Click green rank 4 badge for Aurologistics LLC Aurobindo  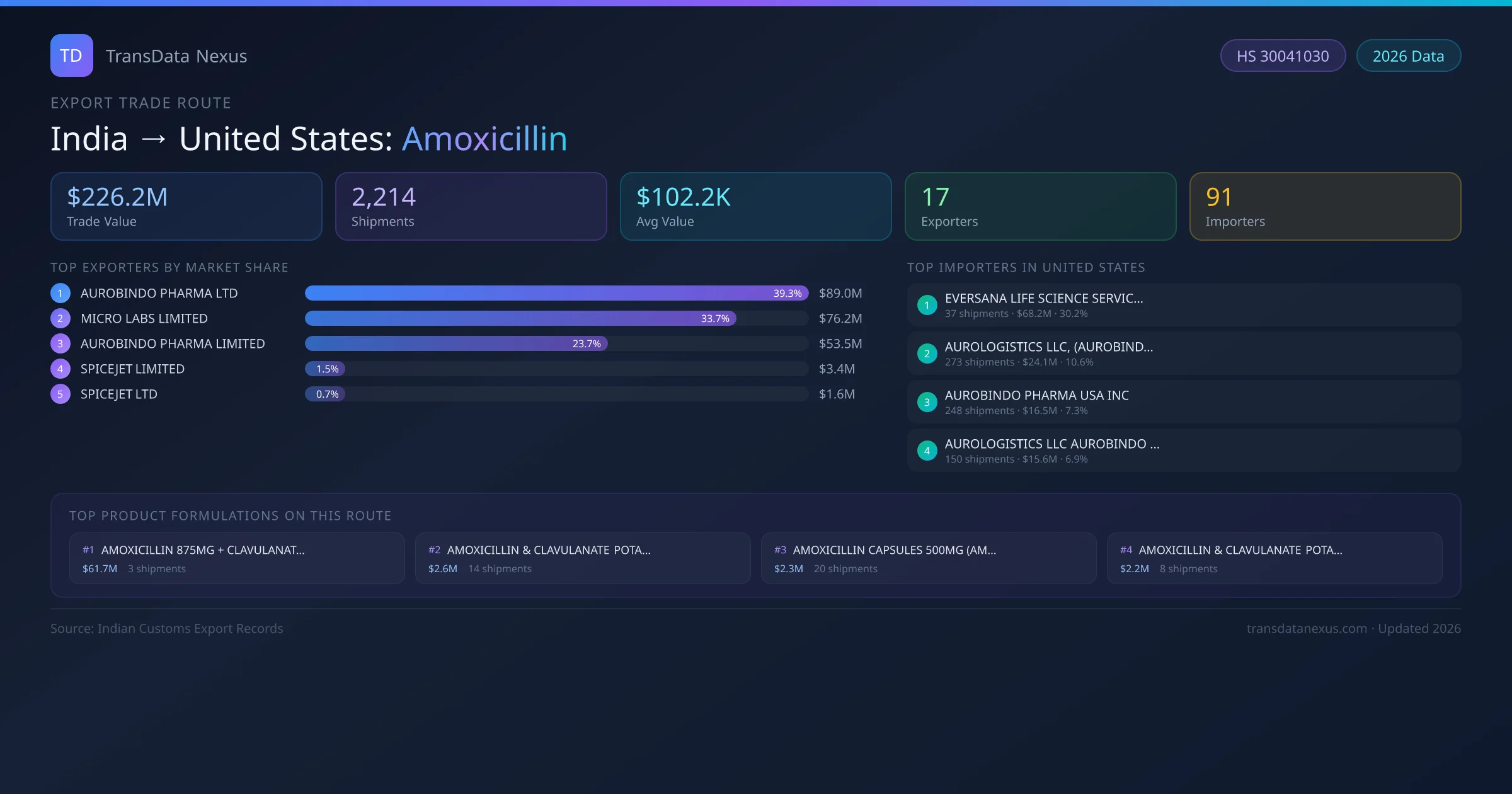click(927, 451)
